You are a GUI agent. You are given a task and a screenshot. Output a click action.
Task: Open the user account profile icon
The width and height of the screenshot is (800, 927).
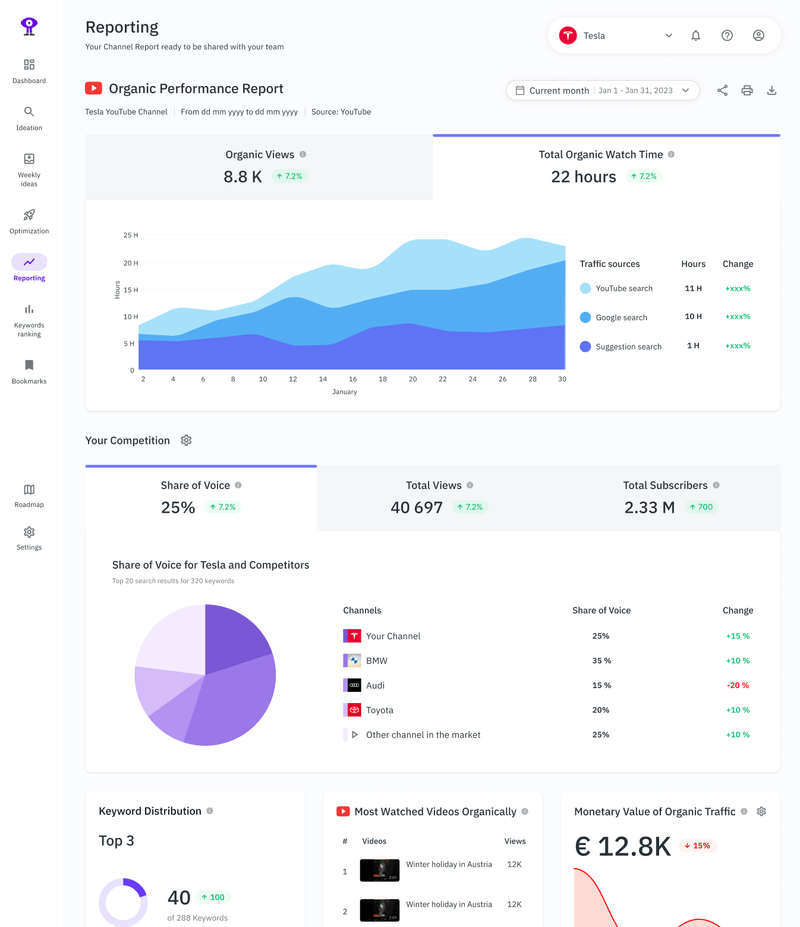pos(759,35)
